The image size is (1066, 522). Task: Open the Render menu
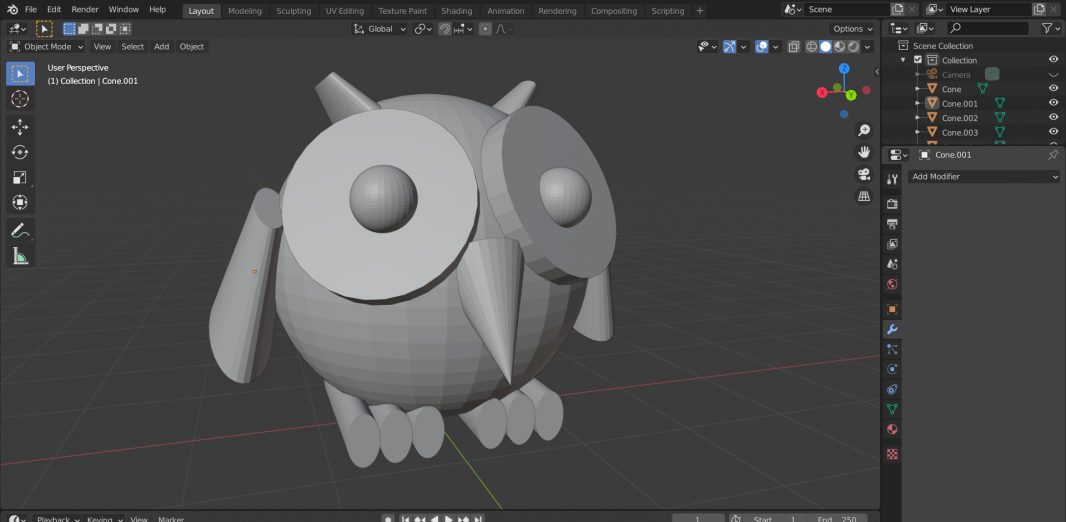(85, 9)
